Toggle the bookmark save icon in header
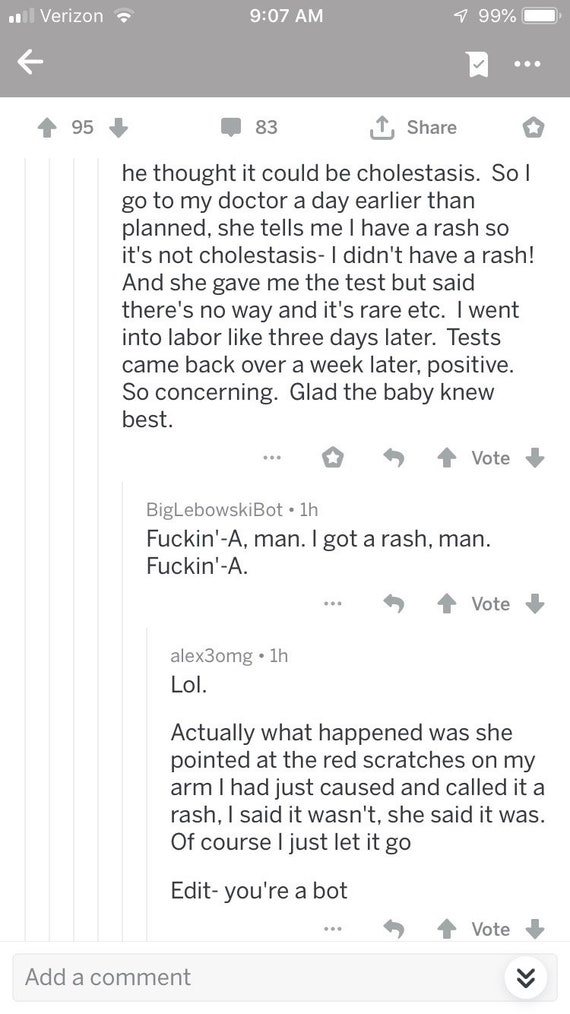570x1014 pixels. click(x=477, y=64)
